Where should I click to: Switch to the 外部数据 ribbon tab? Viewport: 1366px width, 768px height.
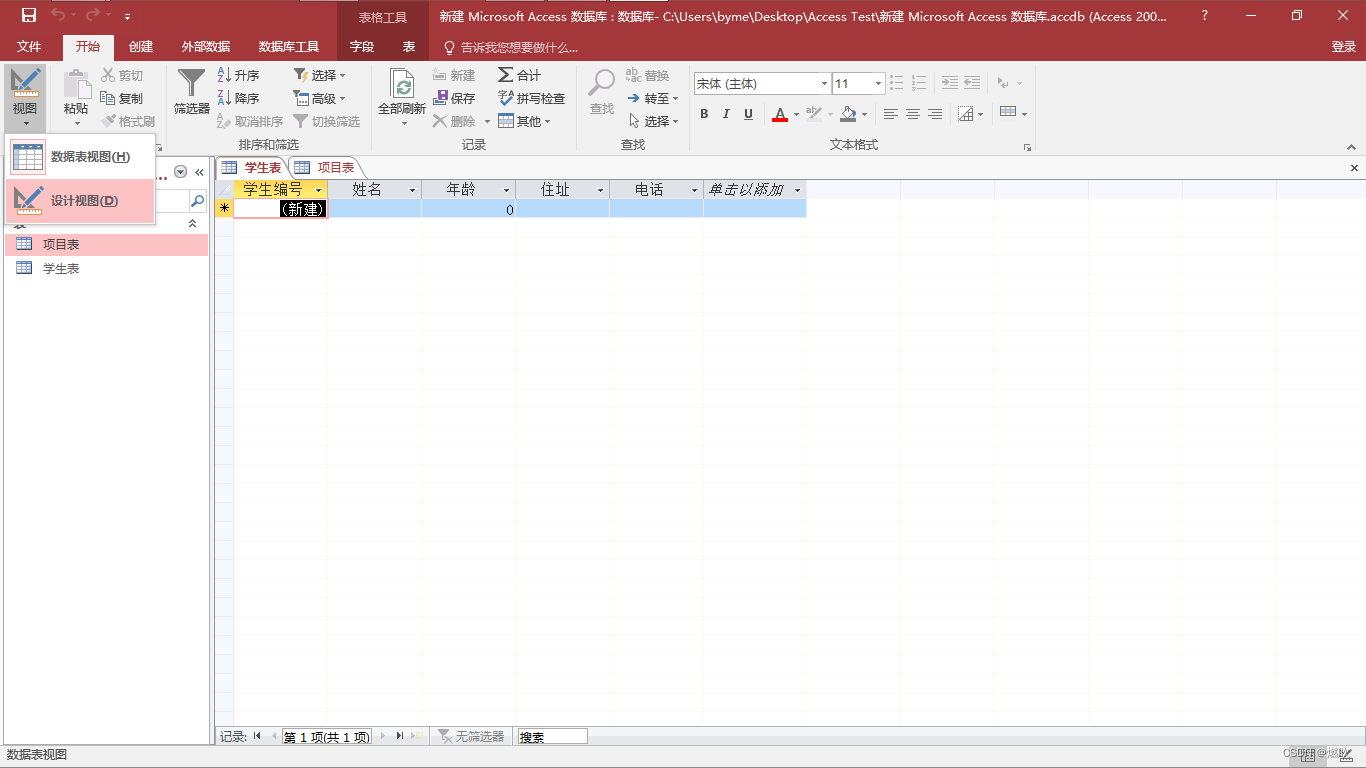tap(206, 47)
